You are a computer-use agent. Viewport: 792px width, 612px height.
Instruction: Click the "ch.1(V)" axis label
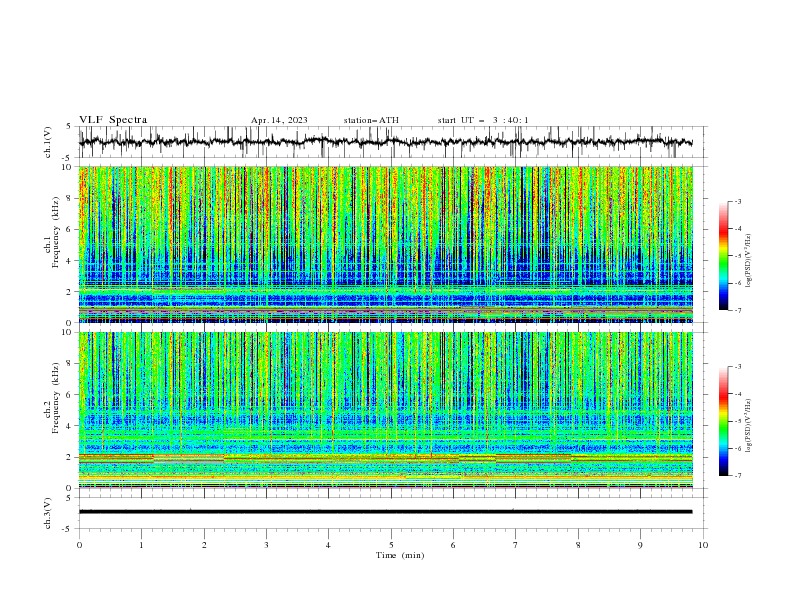[48, 142]
